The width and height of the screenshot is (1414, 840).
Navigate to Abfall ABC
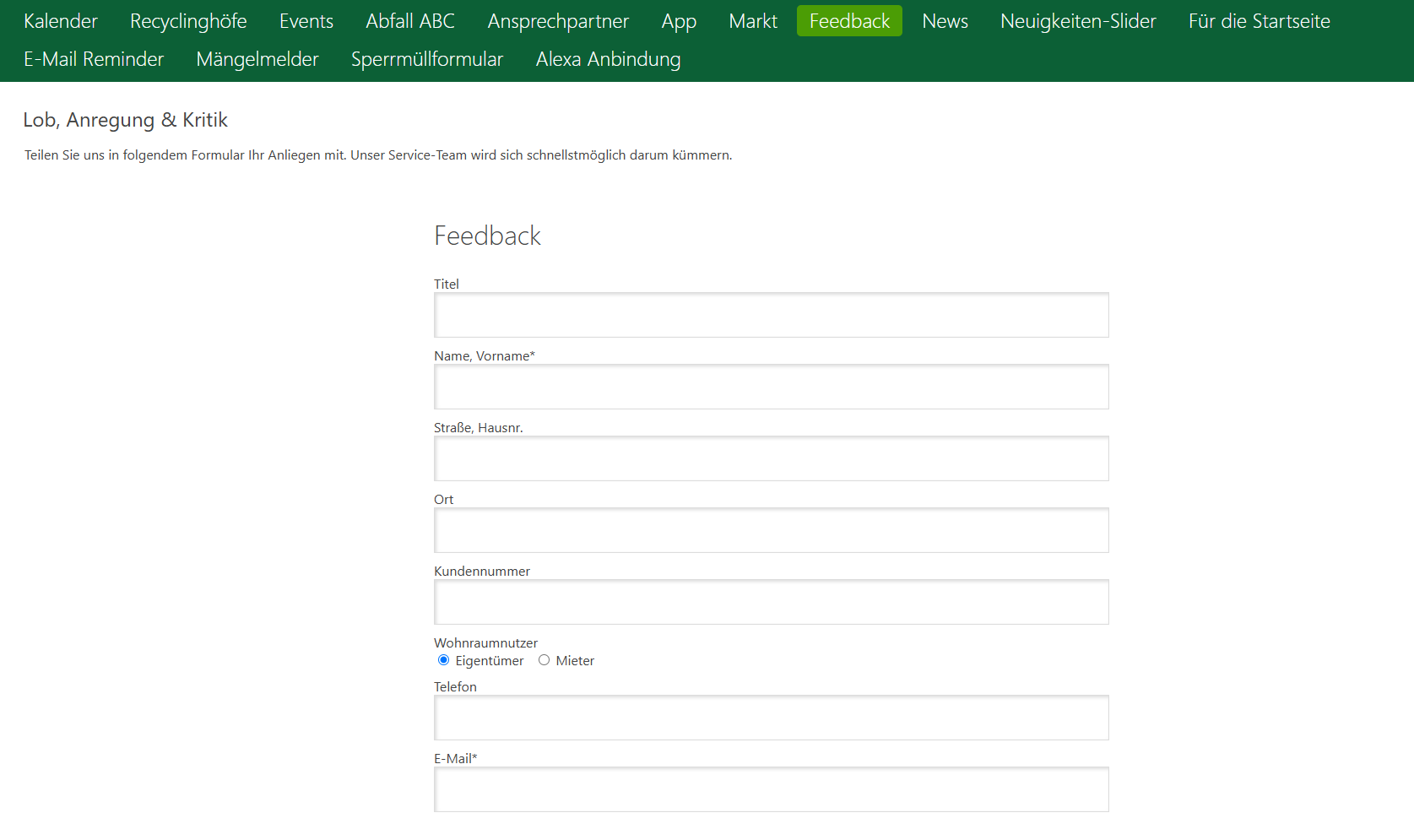pos(410,21)
